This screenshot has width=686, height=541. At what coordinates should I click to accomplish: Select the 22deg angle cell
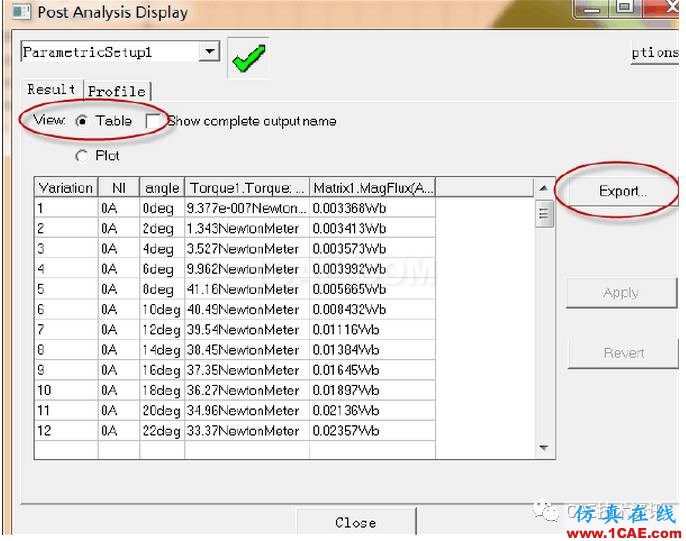[162, 431]
